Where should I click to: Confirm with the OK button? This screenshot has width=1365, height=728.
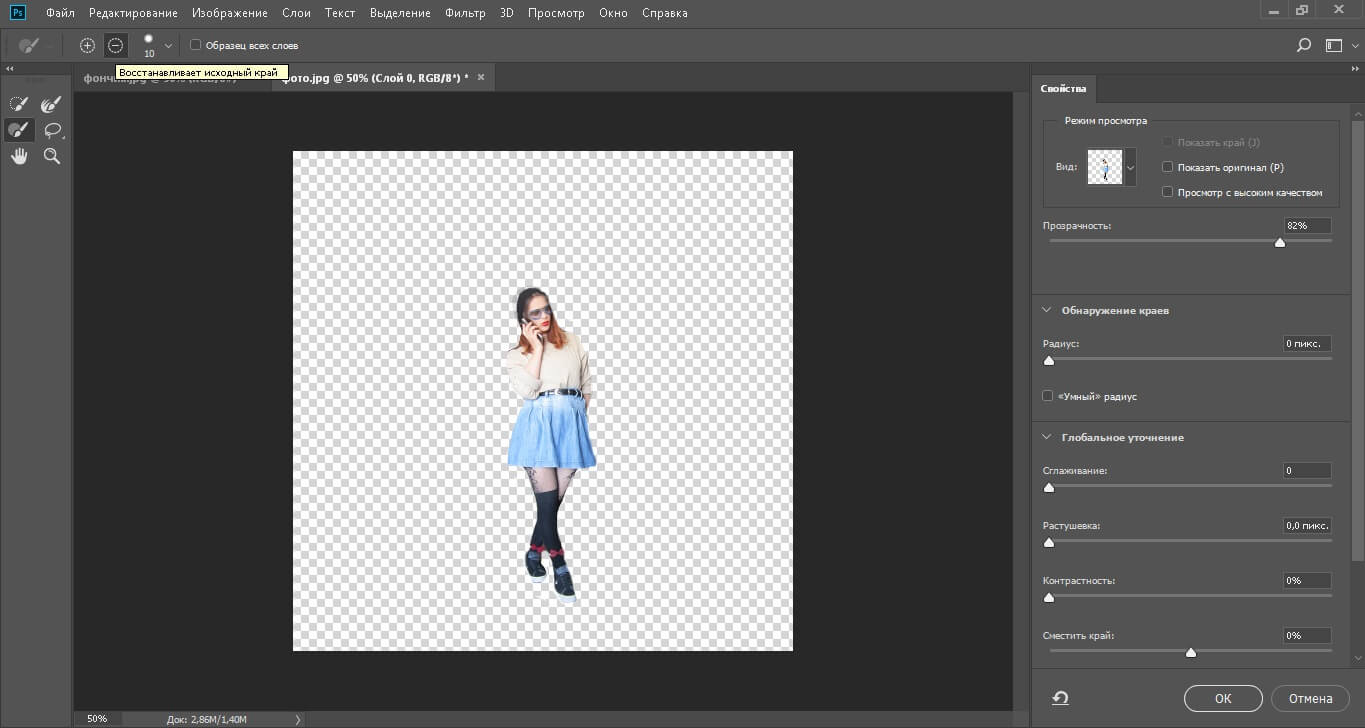coord(1222,698)
